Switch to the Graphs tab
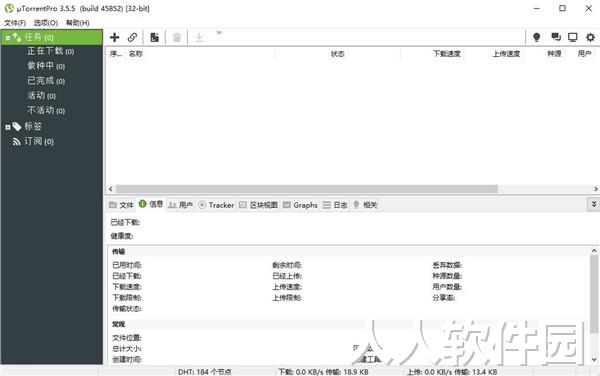This screenshot has width=600, height=376. coord(300,205)
